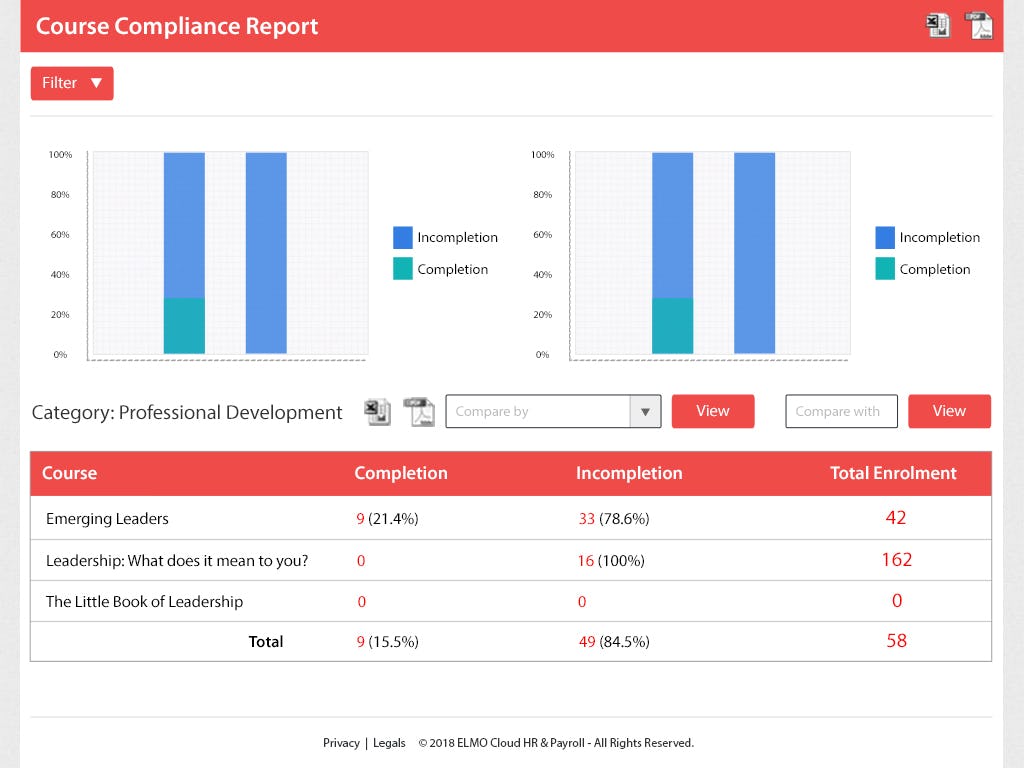
Task: Export Professional Development category to PDF
Action: (419, 412)
